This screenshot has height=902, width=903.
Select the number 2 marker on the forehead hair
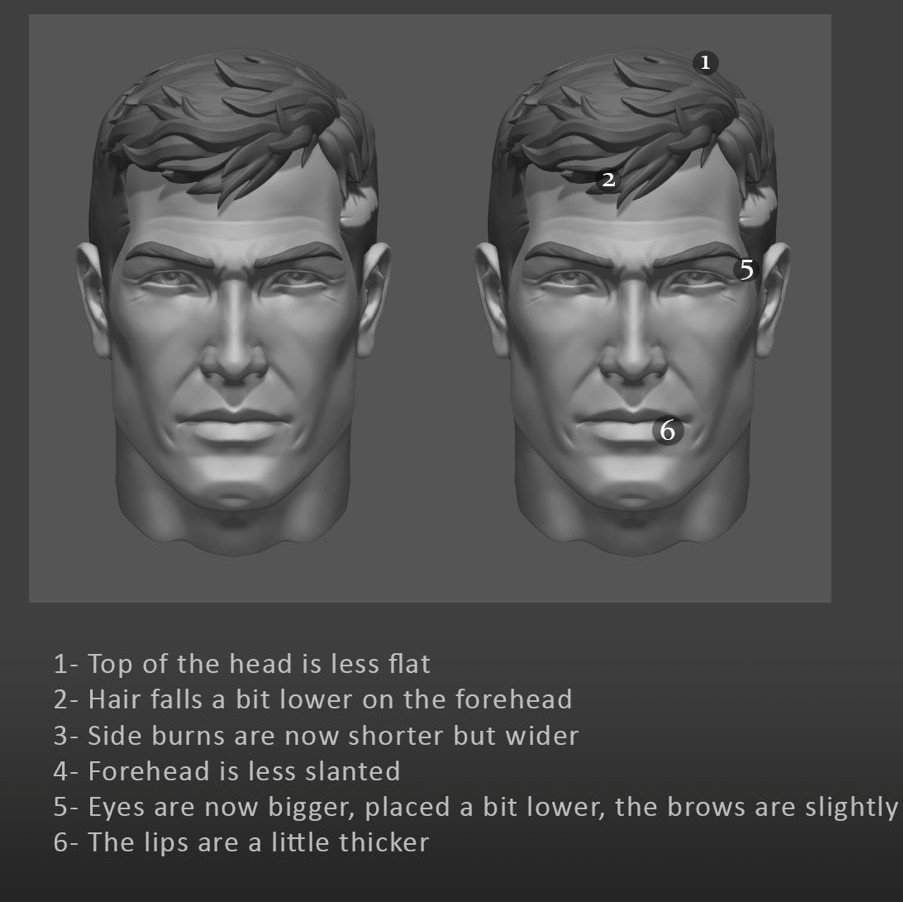609,180
